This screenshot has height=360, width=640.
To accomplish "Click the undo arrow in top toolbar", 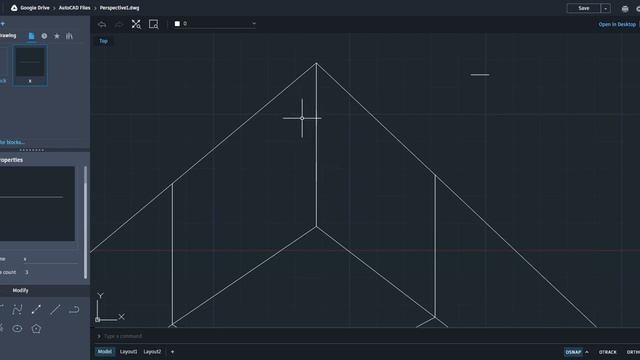I will (x=102, y=24).
